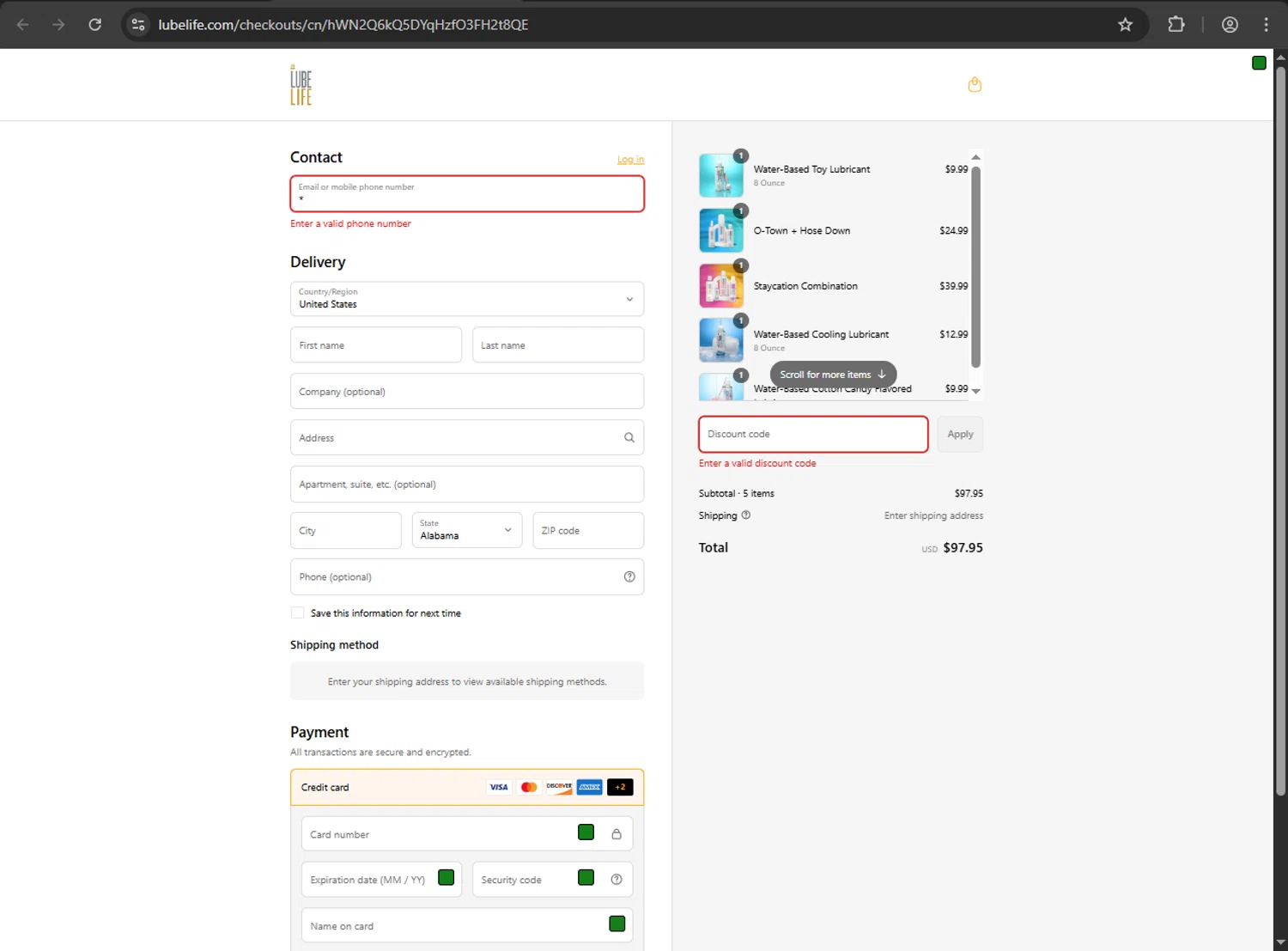1288x951 pixels.
Task: Click the card number lock icon
Action: point(617,834)
